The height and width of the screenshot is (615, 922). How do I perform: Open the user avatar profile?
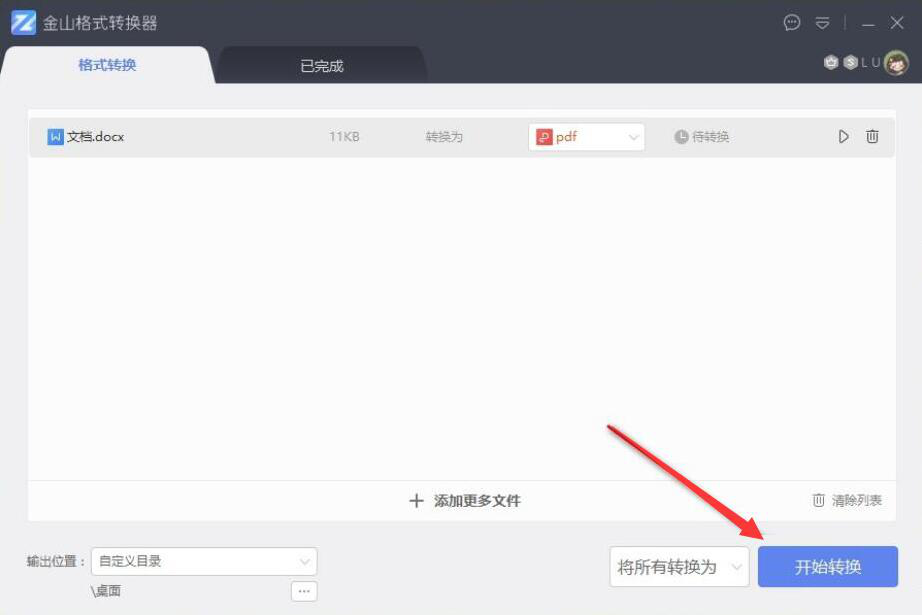point(896,63)
